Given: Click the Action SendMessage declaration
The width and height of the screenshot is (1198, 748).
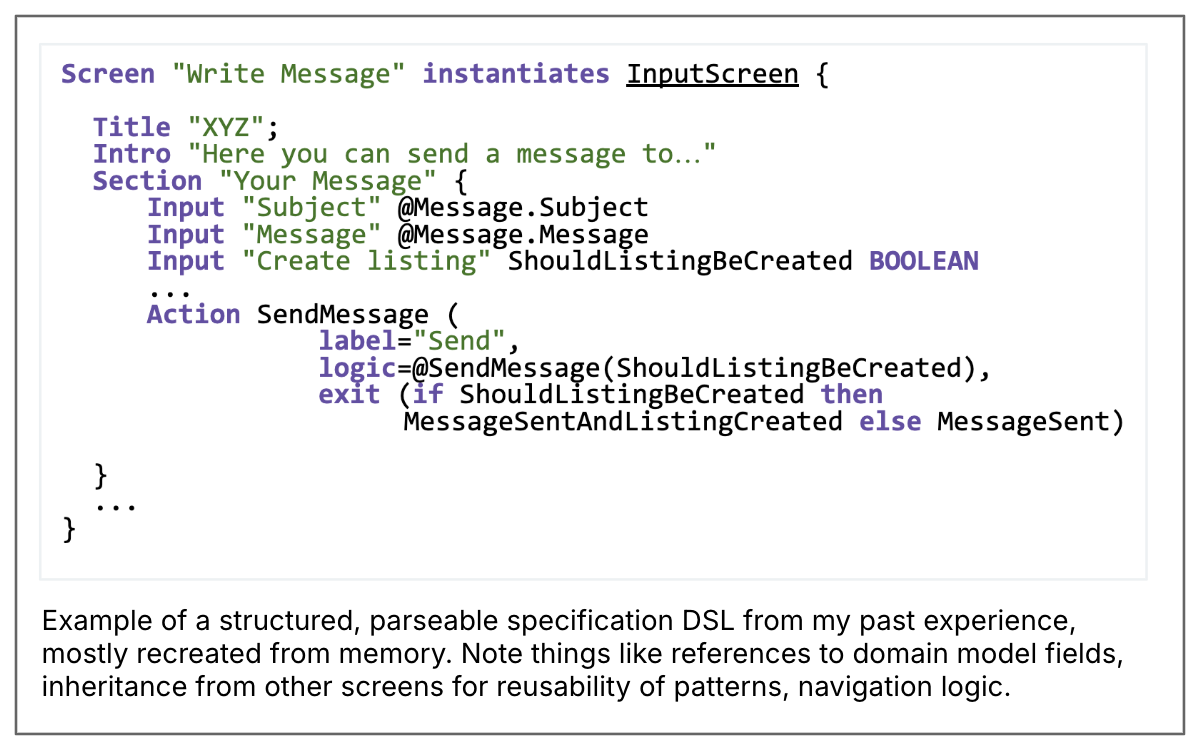Looking at the screenshot, I should pyautogui.click(x=289, y=314).
